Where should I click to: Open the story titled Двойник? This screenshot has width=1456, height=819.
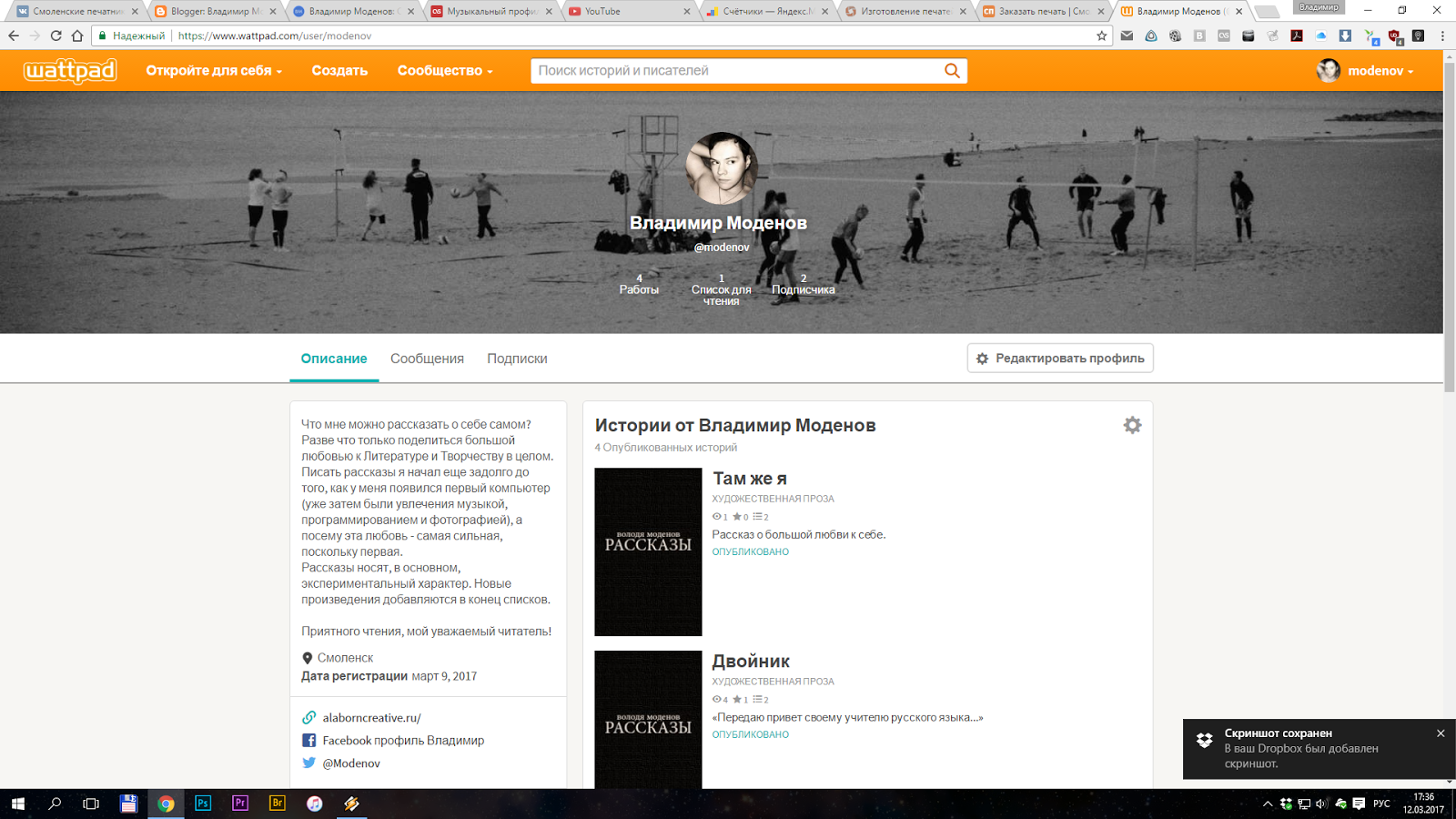click(751, 661)
